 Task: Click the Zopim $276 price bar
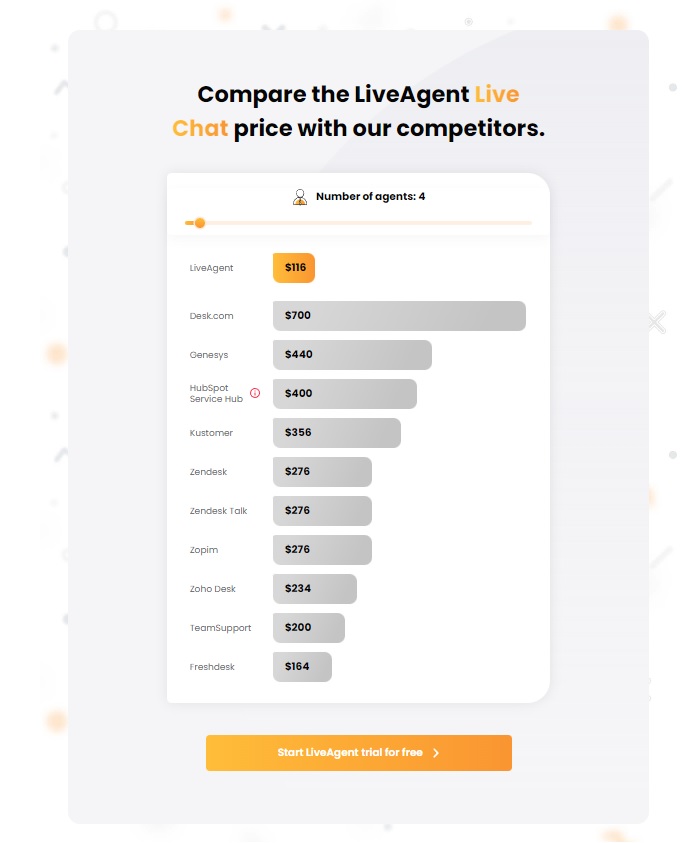tap(322, 549)
